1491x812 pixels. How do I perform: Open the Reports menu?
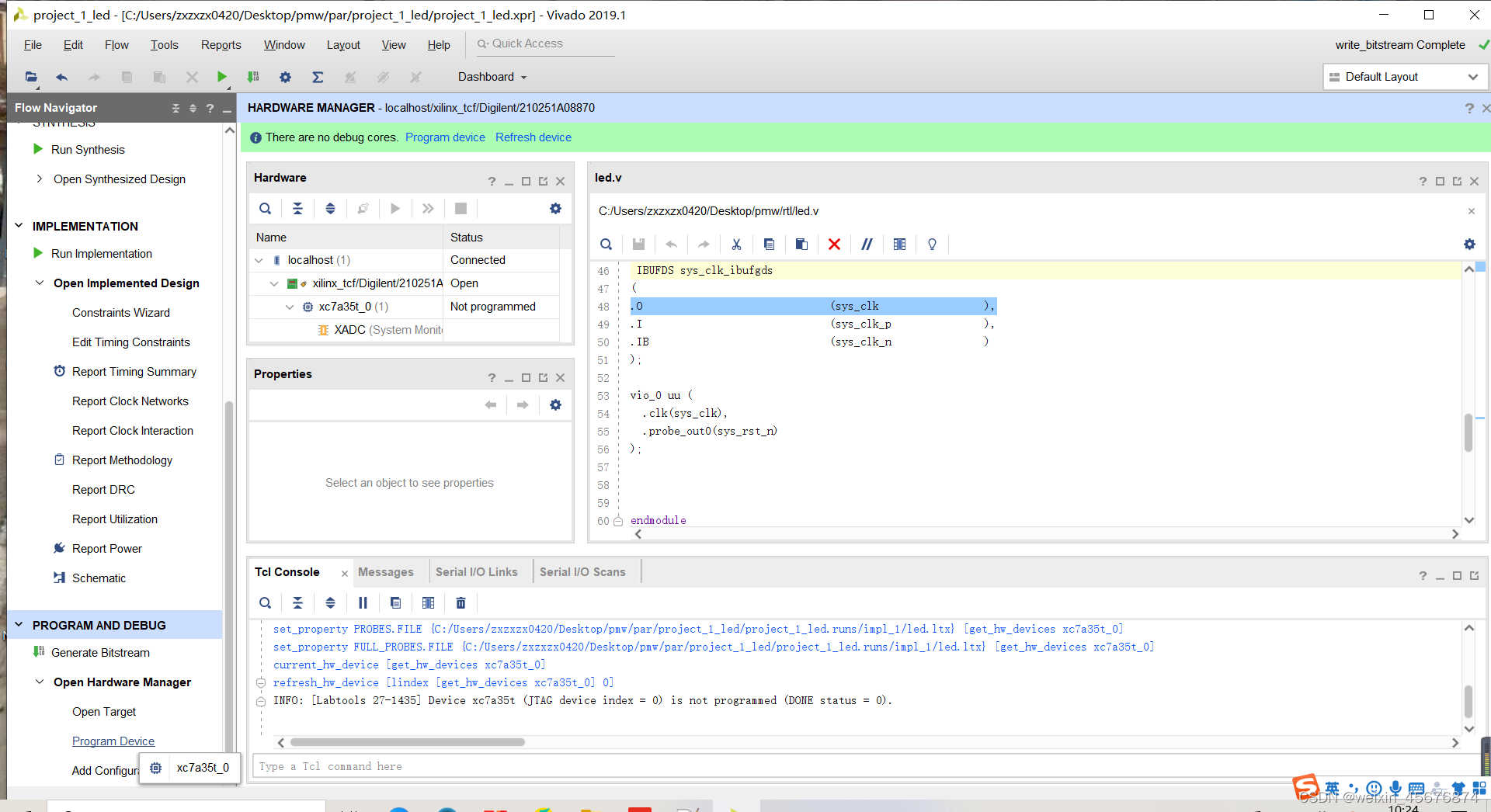[x=221, y=45]
